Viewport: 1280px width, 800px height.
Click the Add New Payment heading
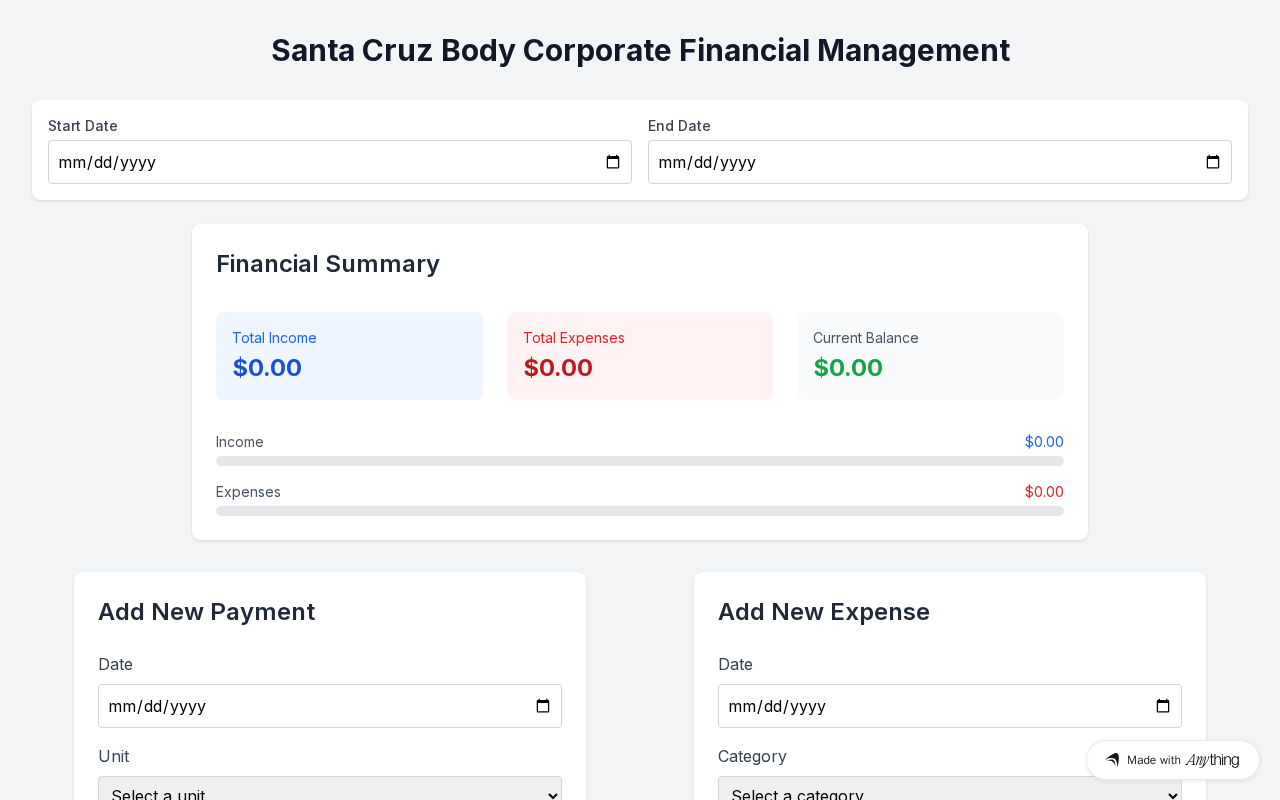207,612
